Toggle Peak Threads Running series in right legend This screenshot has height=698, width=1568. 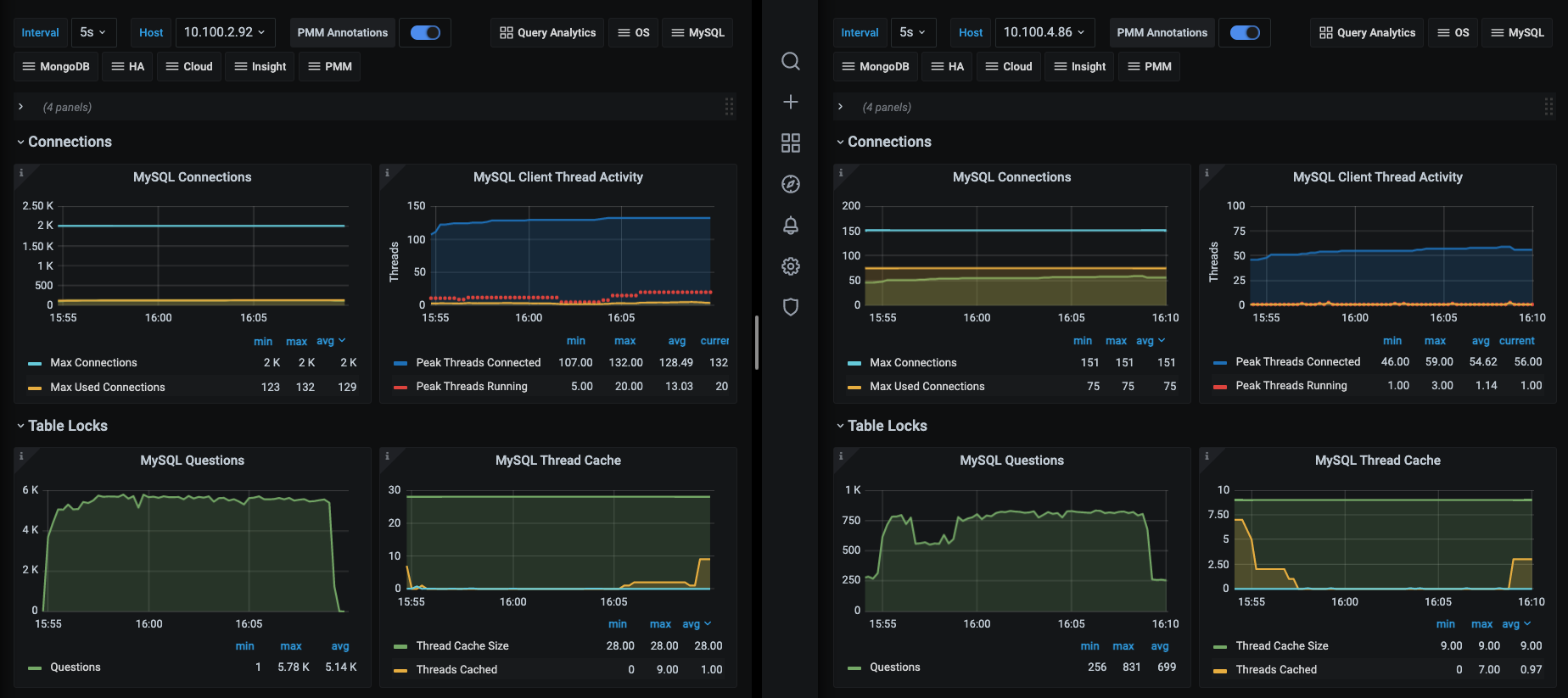[1291, 385]
